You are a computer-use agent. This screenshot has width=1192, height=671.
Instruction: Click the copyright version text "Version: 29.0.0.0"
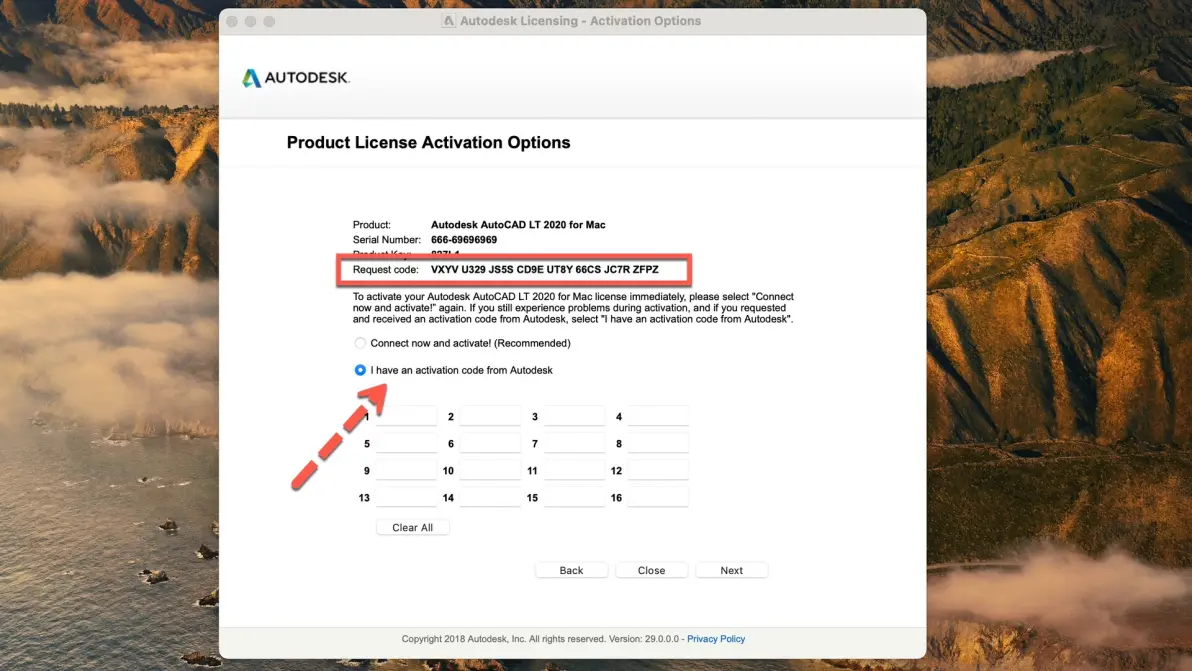coord(644,639)
